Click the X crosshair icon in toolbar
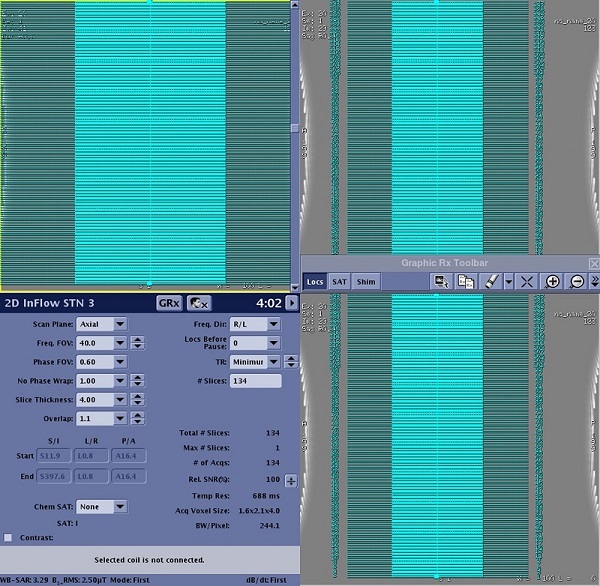The image size is (600, 586). (x=527, y=282)
